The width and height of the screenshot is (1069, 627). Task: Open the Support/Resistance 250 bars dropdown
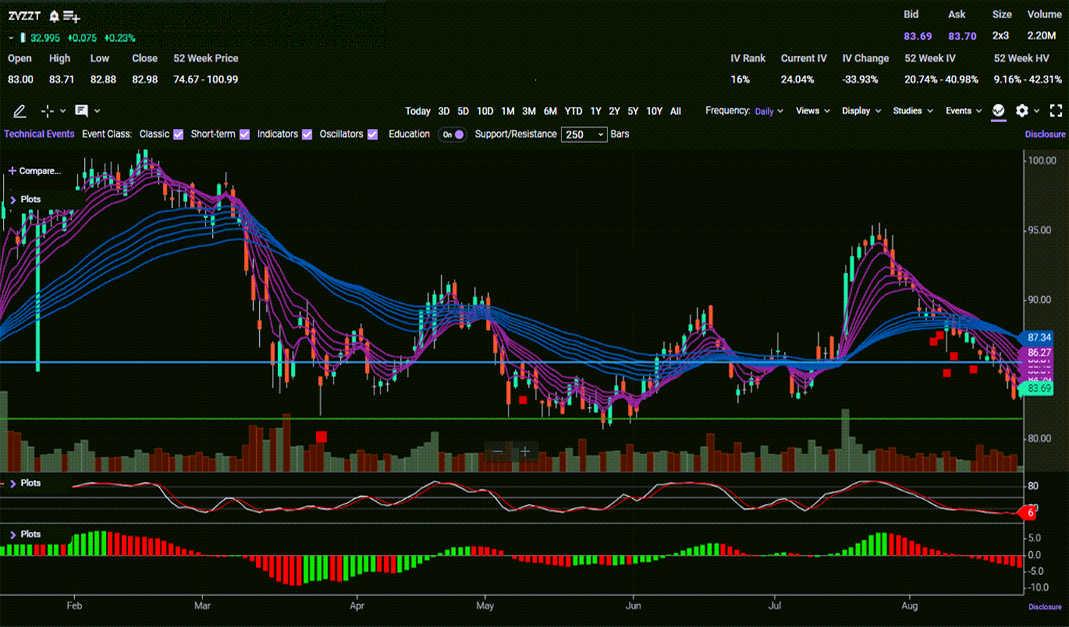(584, 134)
